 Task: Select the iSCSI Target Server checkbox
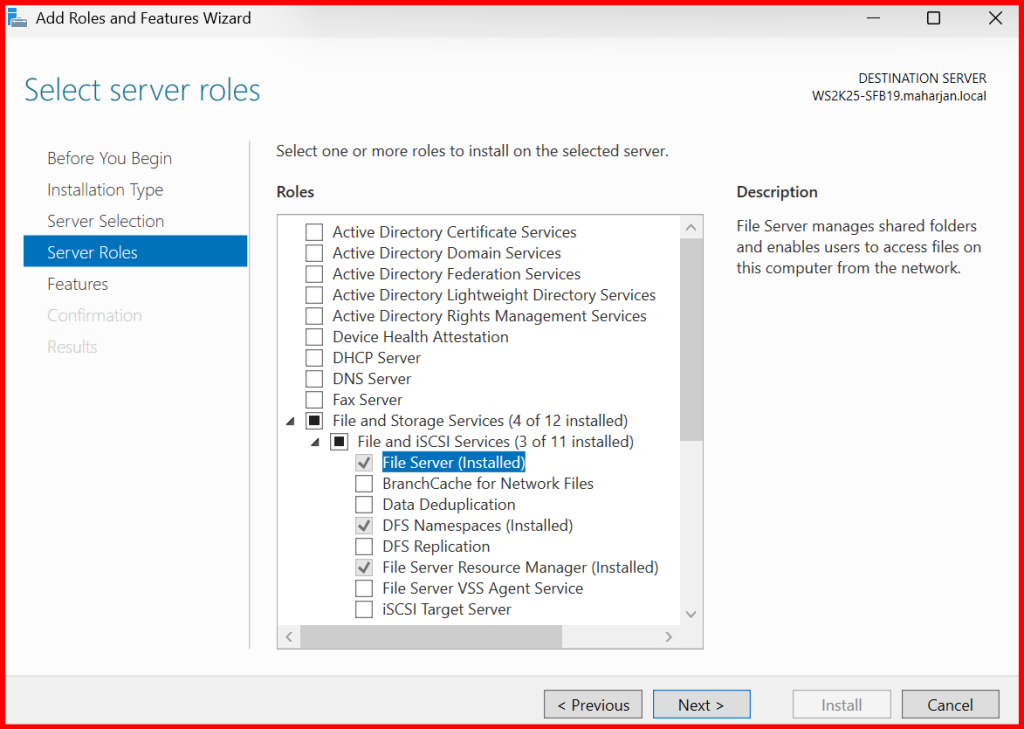(x=364, y=610)
